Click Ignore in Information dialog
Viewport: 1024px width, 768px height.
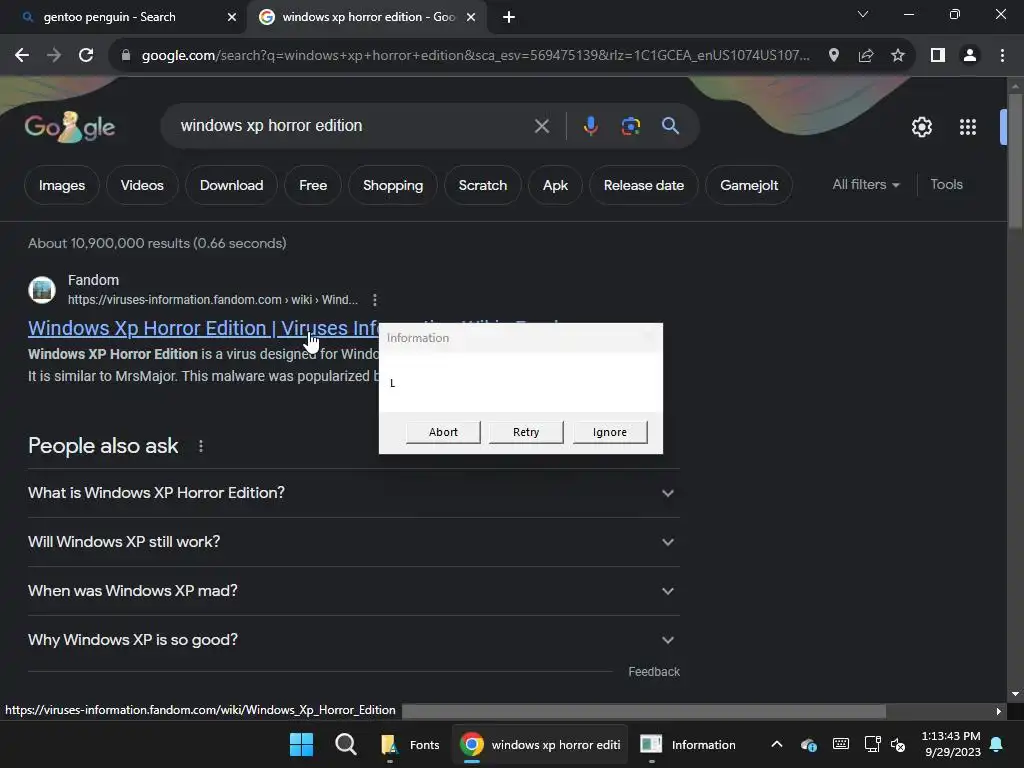tap(609, 432)
